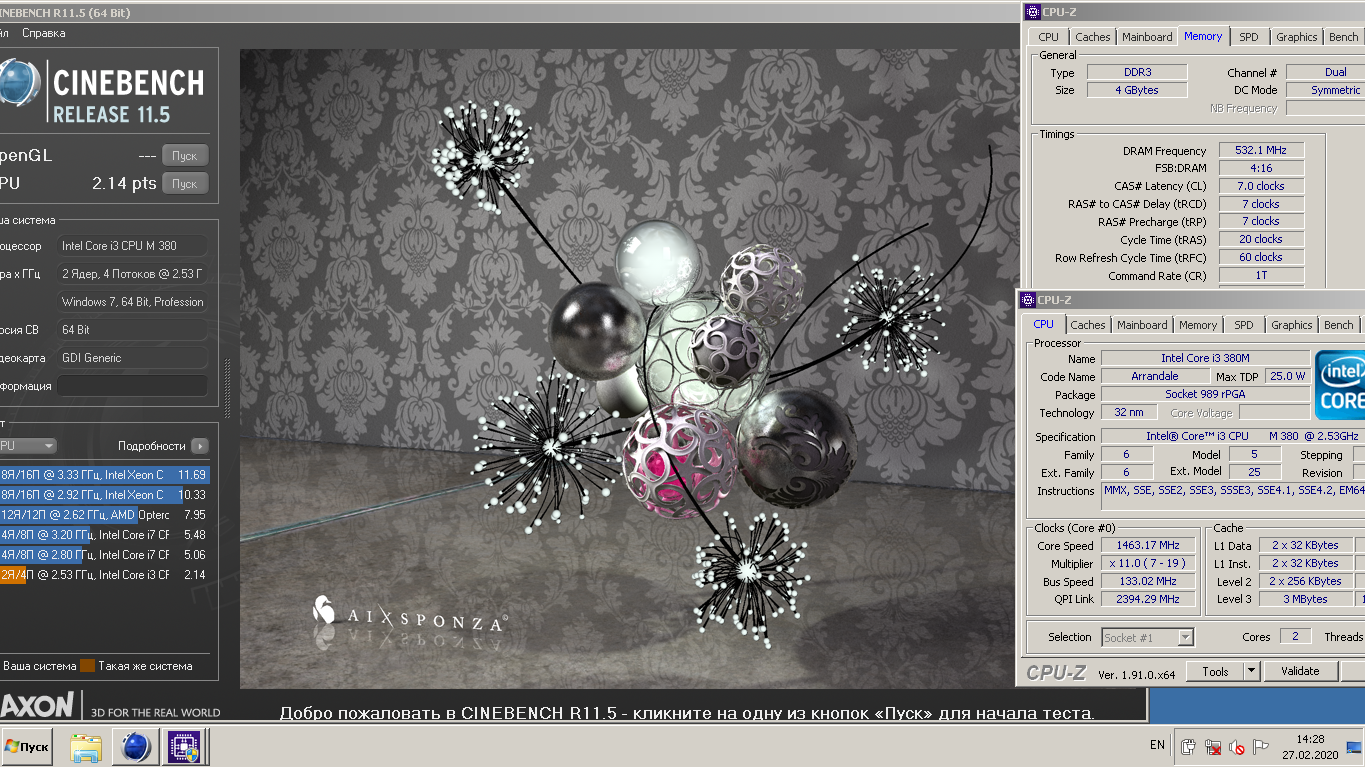Click the Command Rate 1T value
1365x767 pixels.
pos(1260,276)
